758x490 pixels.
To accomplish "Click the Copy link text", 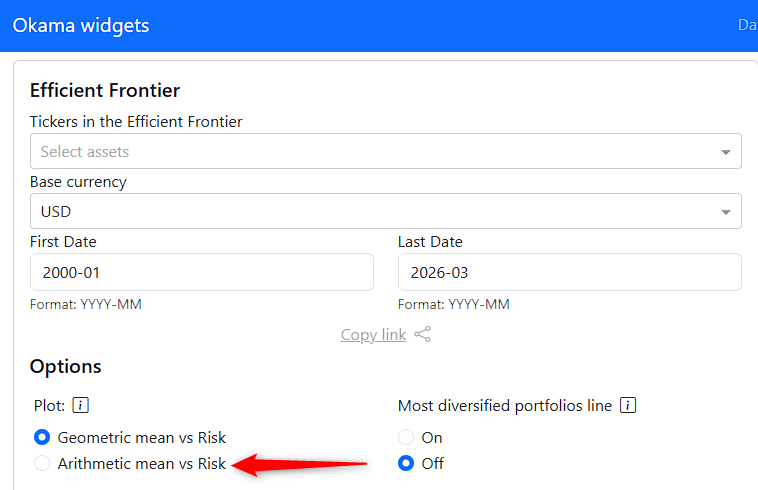I will (373, 335).
